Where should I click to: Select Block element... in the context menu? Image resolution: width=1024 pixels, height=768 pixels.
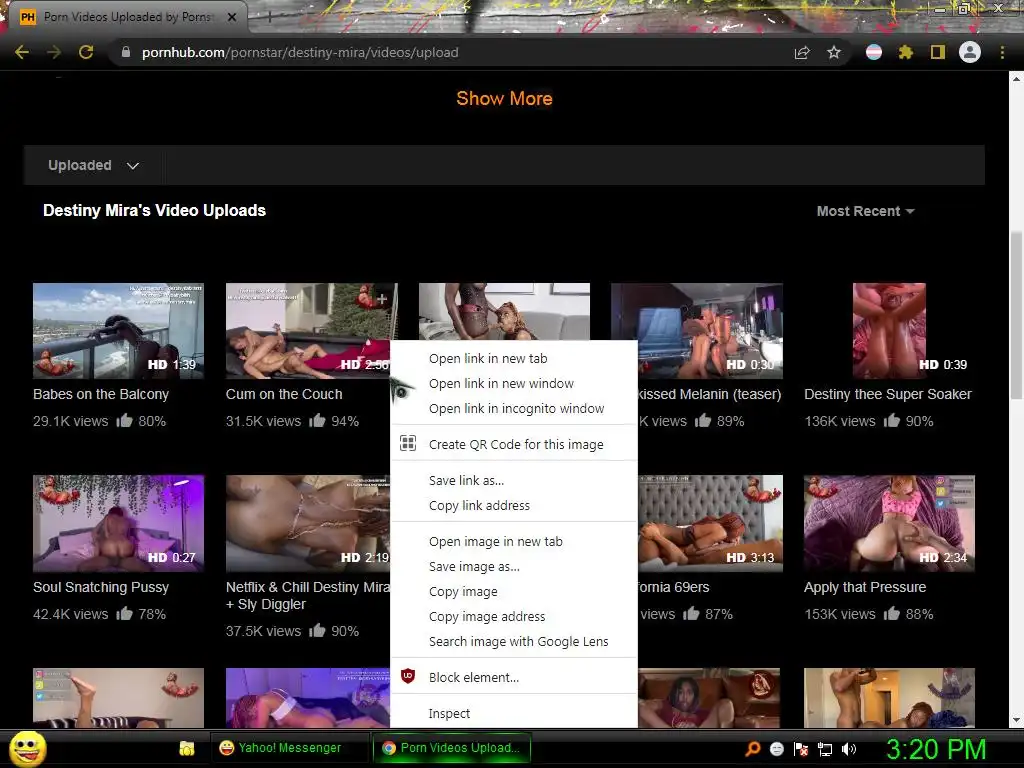[x=514, y=677]
